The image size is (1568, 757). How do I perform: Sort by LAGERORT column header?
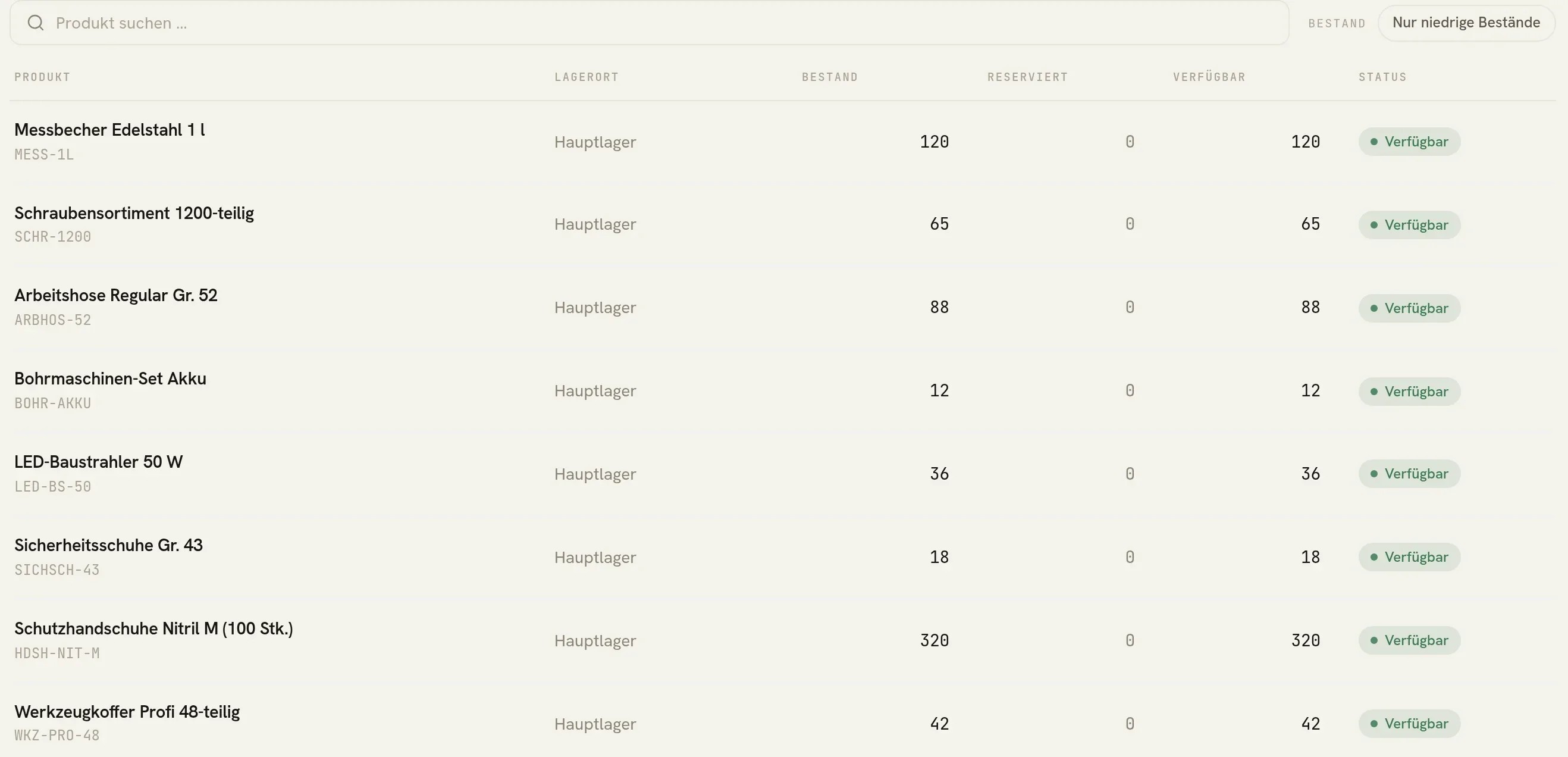[x=586, y=77]
